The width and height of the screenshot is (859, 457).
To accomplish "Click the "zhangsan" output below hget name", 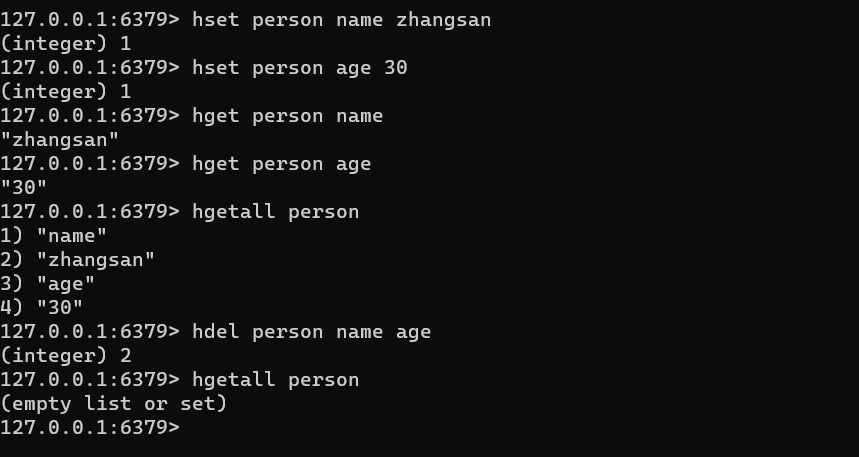I will 60,140.
